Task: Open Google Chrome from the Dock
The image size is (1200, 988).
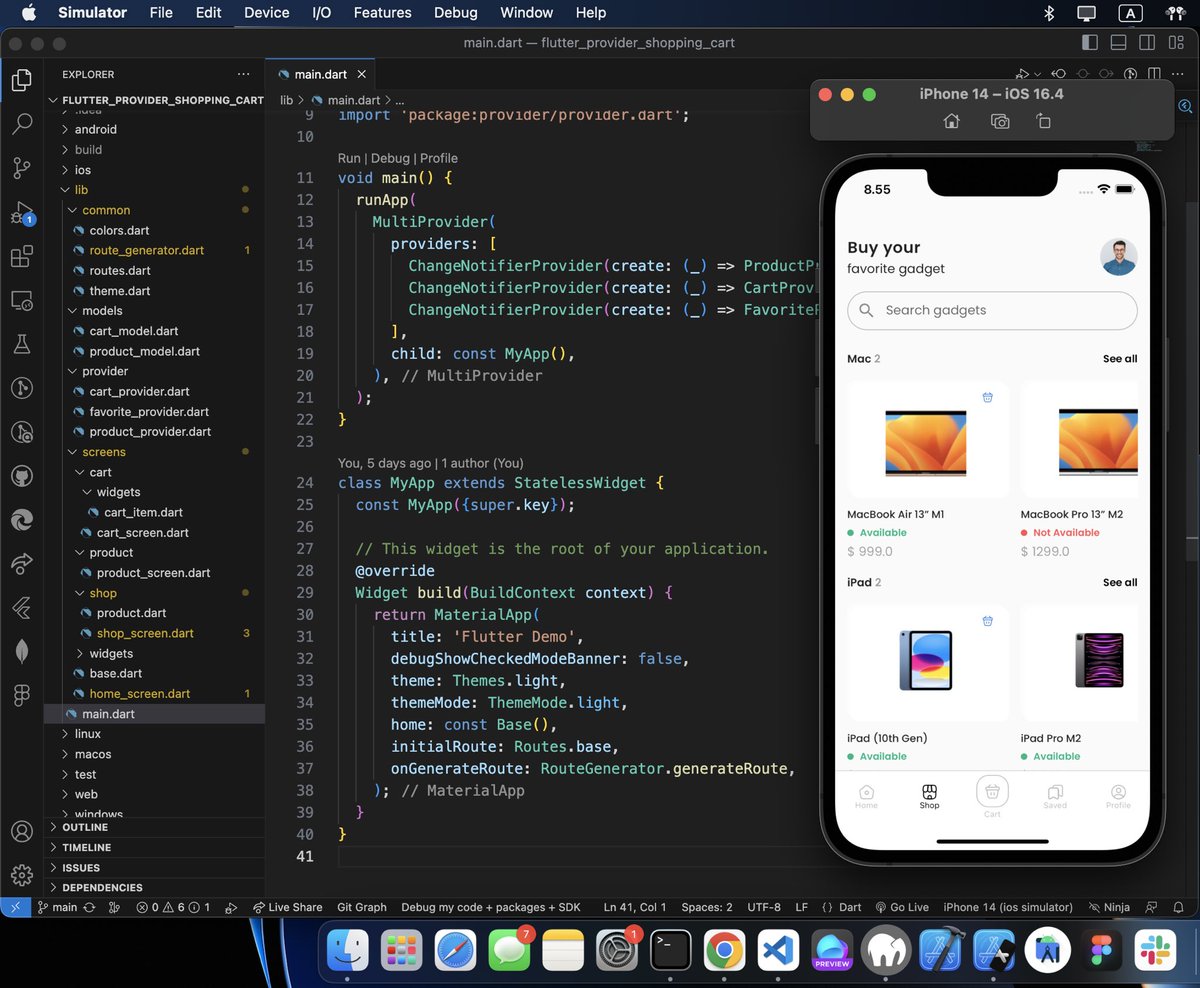Action: (x=723, y=949)
